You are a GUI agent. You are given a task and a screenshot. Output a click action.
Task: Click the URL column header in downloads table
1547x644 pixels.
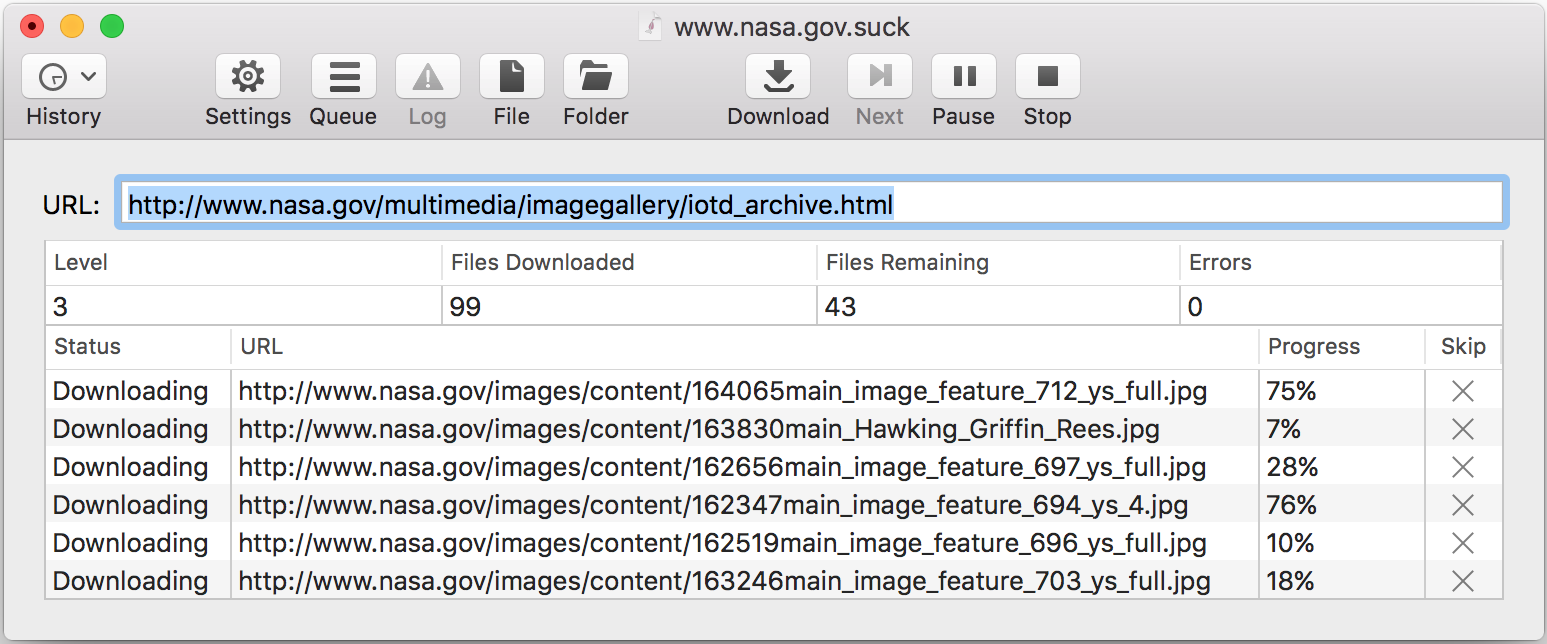click(745, 347)
